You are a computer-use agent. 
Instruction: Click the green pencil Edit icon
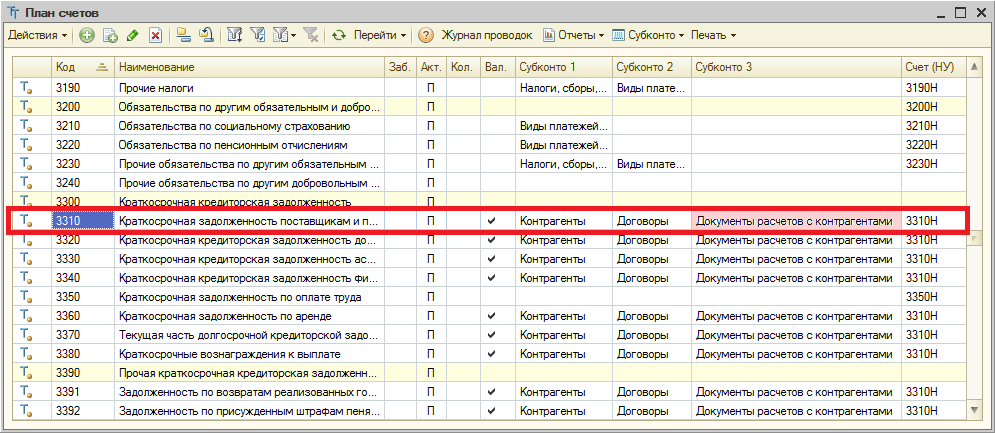pyautogui.click(x=133, y=35)
